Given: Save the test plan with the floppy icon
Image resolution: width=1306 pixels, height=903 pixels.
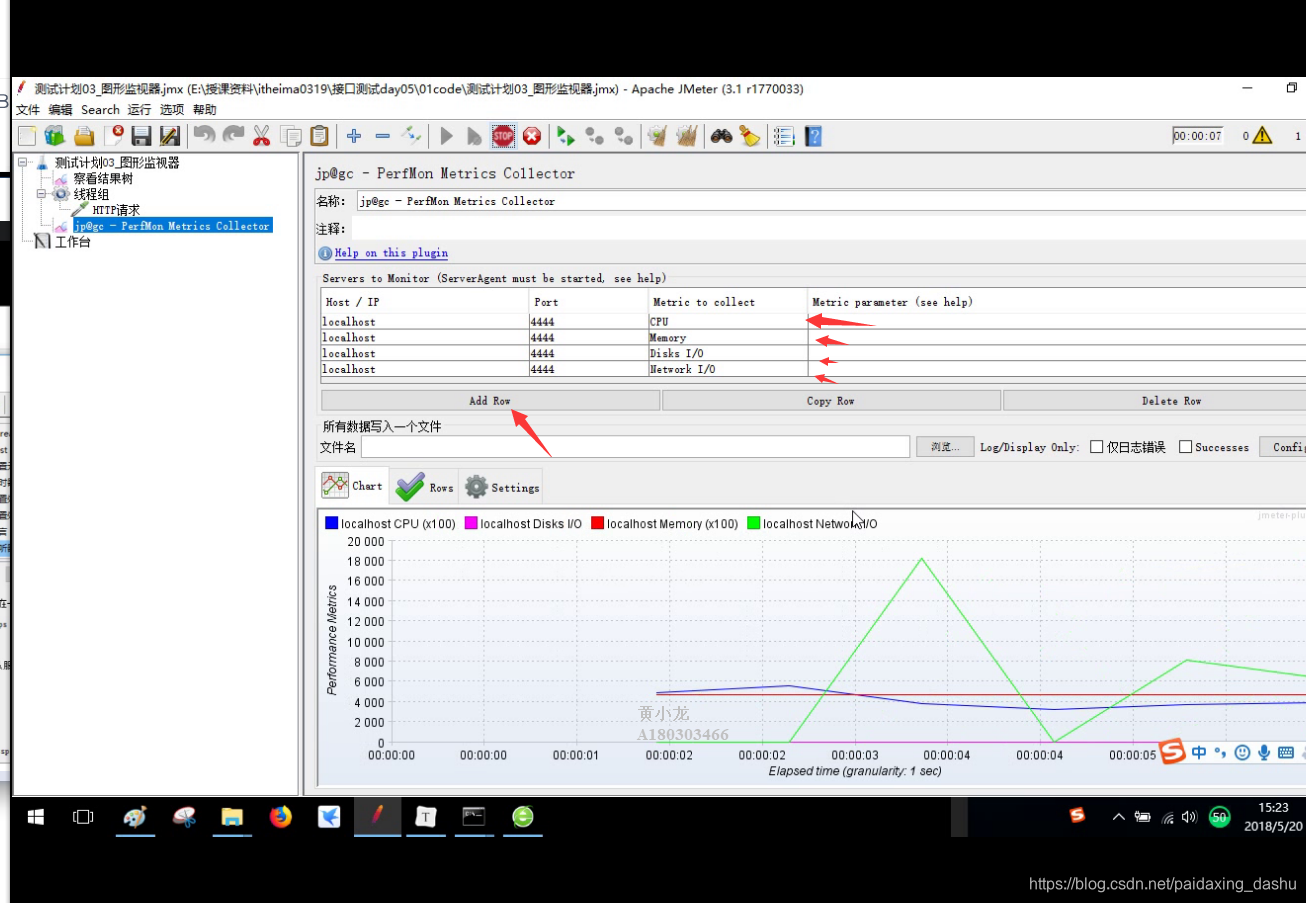Looking at the screenshot, I should coord(142,136).
